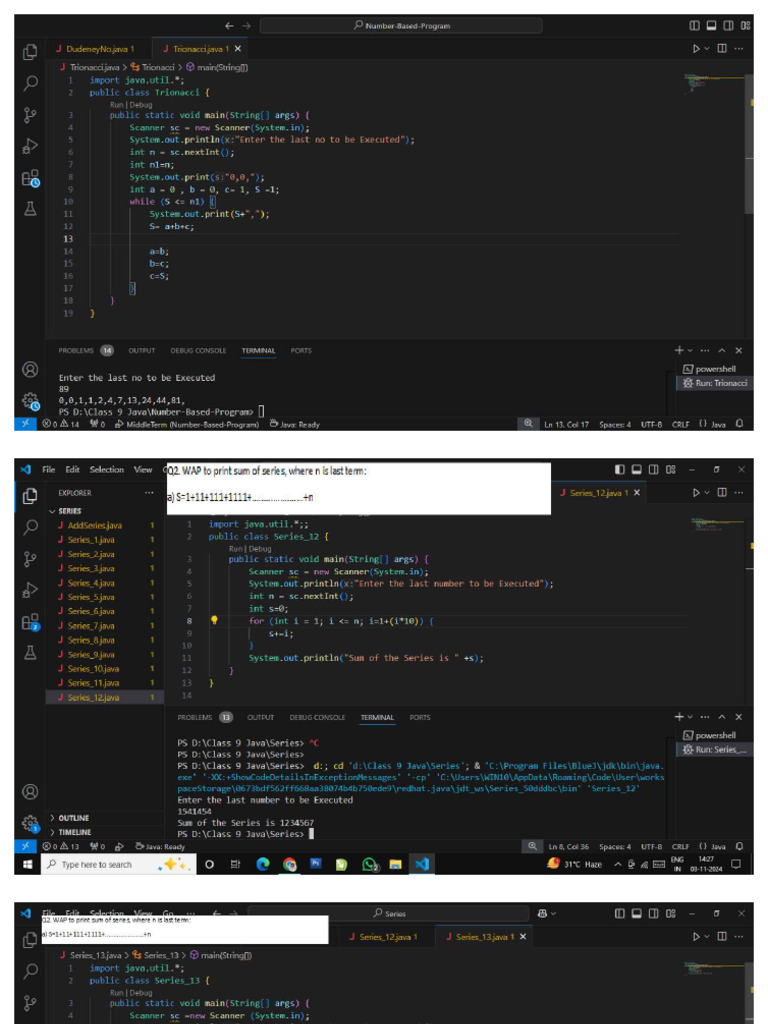
Task: Toggle Secondary Side Bar in Series_13 window
Action: 654,912
